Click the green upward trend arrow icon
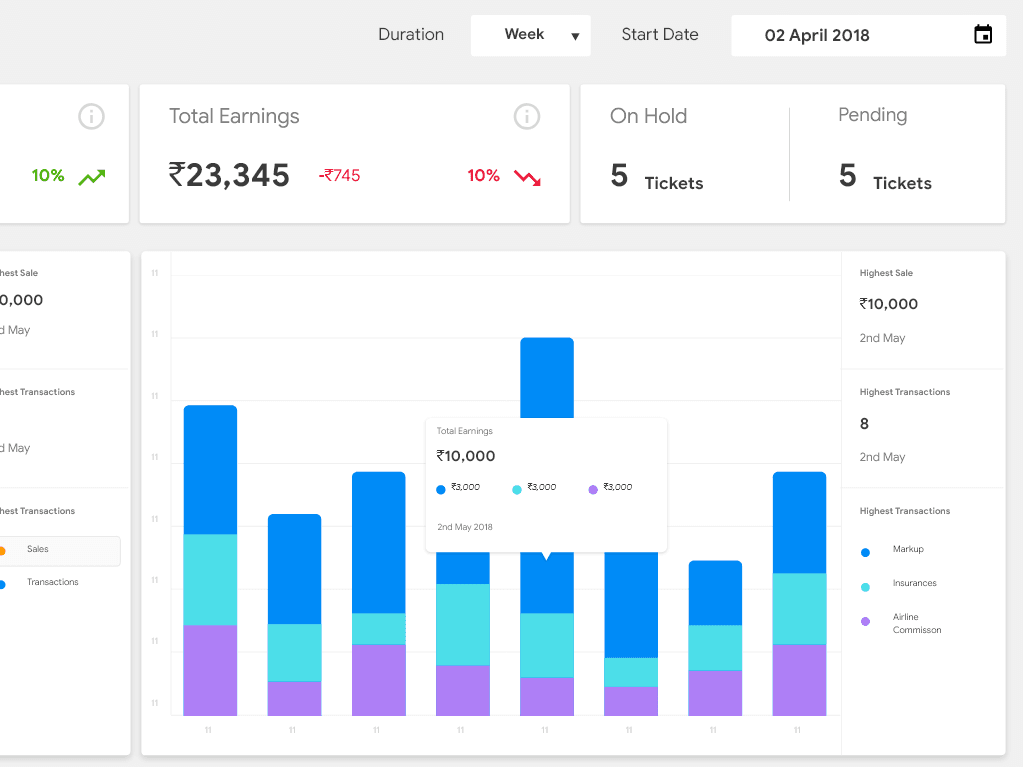This screenshot has height=767, width=1023. 92,177
